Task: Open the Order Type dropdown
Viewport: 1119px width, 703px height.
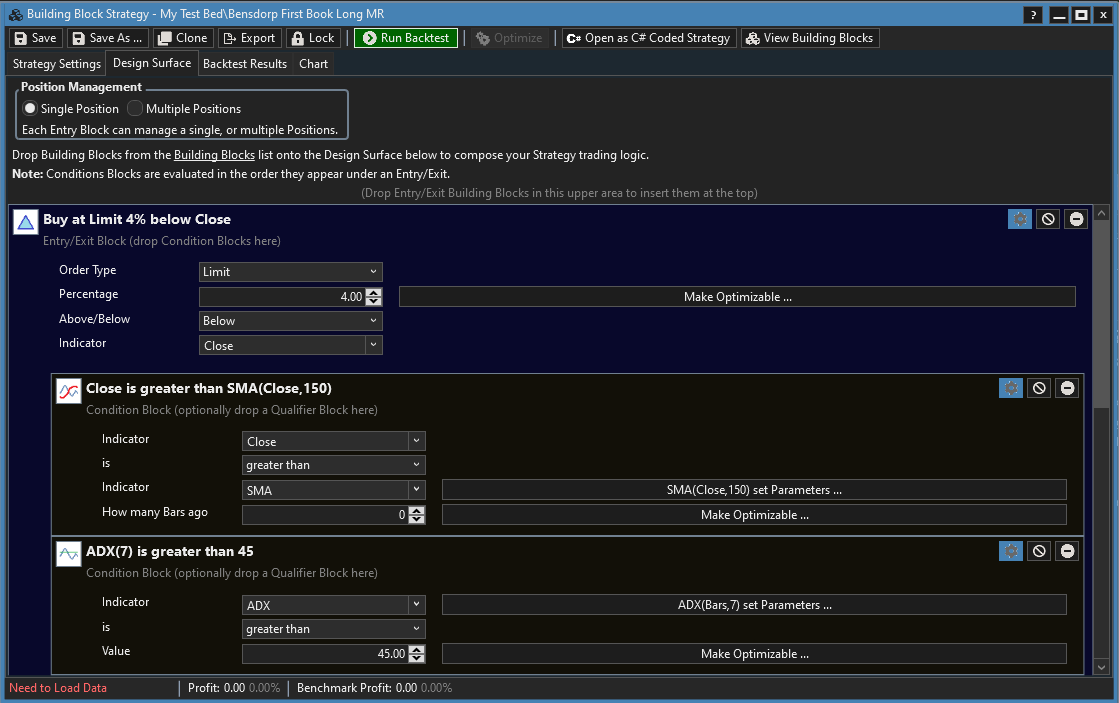Action: (x=290, y=272)
